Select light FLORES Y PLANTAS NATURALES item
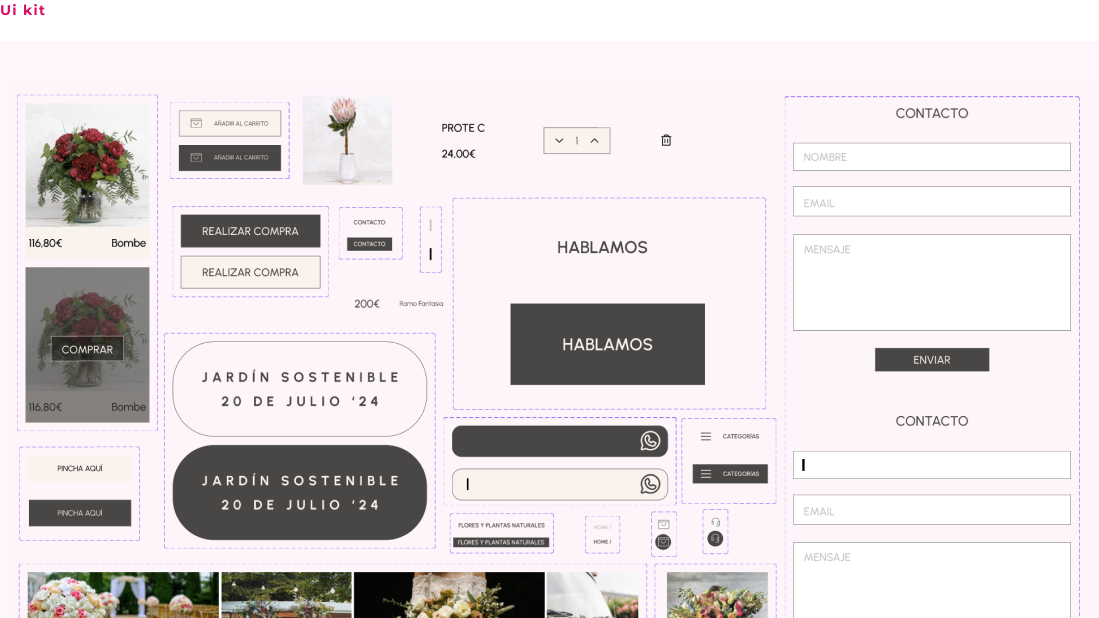 501,525
